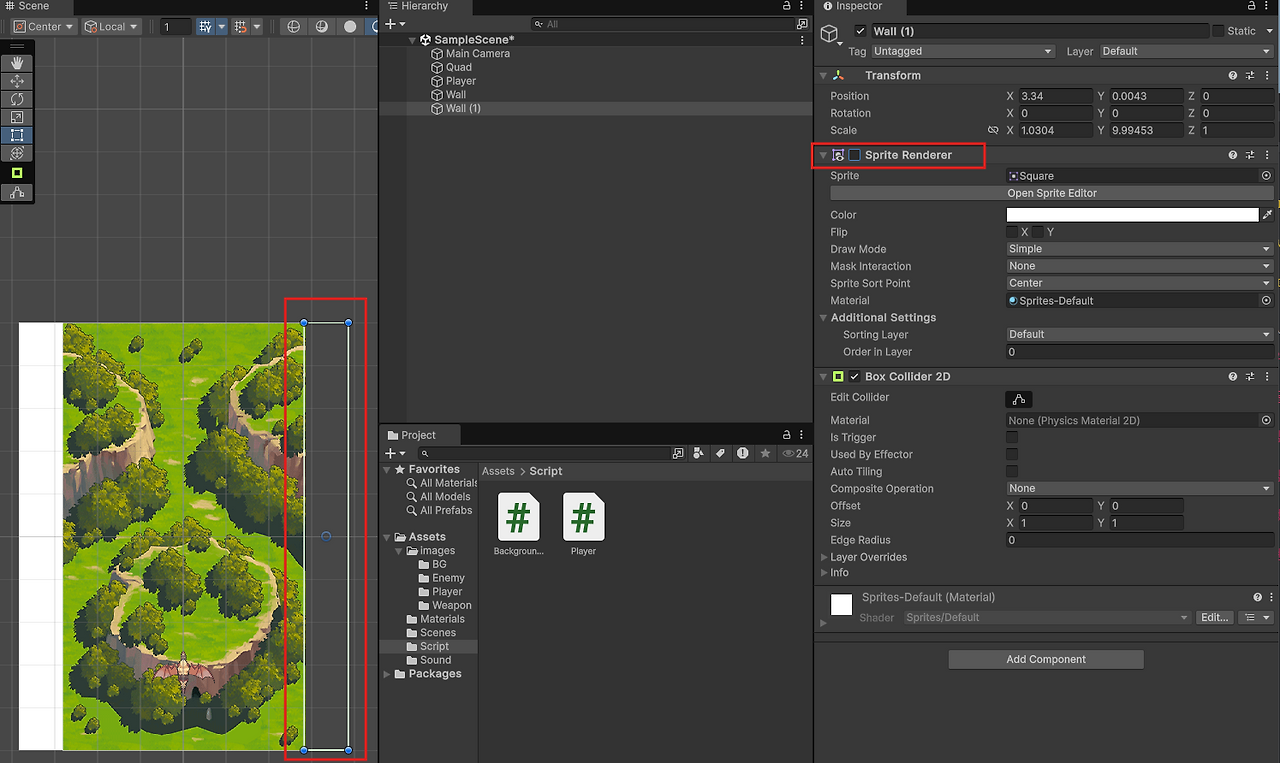
Task: Enable the Auto Tiling checkbox
Action: tap(1012, 471)
